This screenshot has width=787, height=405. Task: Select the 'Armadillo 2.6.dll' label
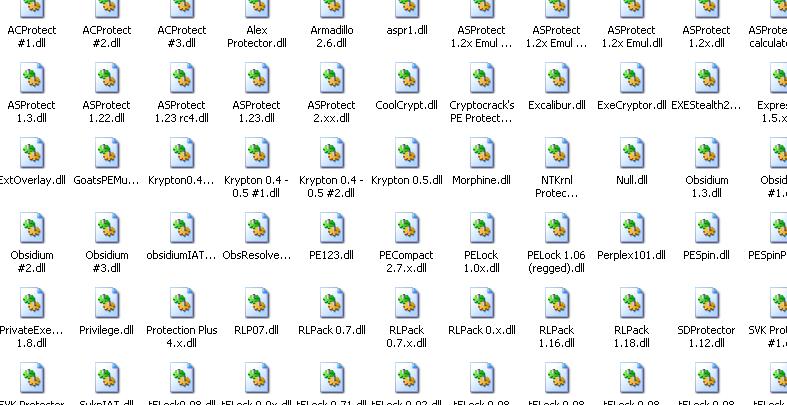pos(332,37)
